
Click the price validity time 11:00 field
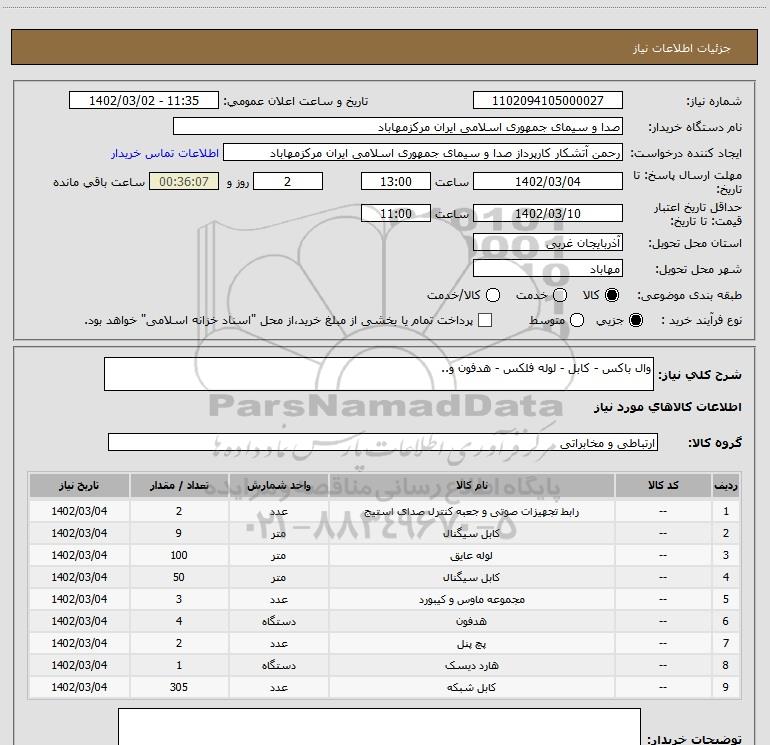coord(396,213)
